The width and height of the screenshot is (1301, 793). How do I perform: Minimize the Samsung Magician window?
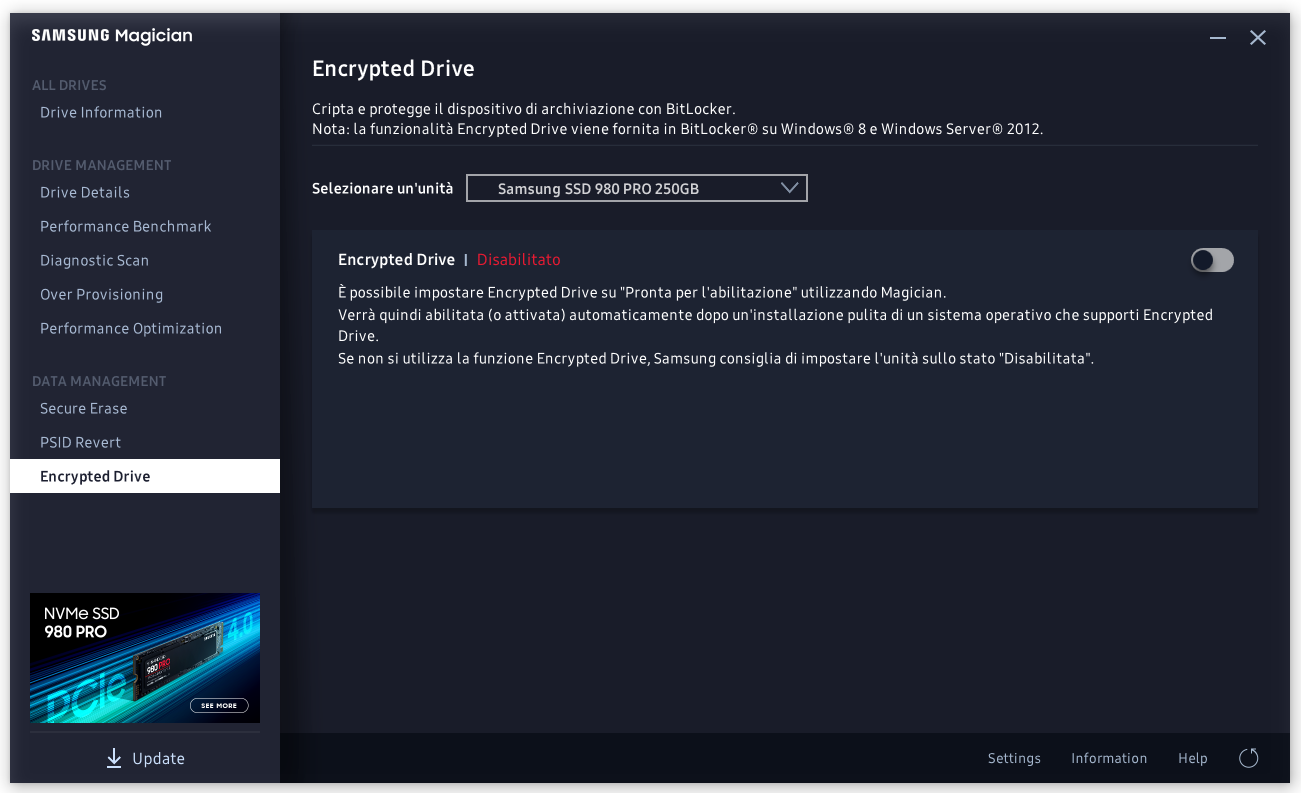click(x=1217, y=37)
